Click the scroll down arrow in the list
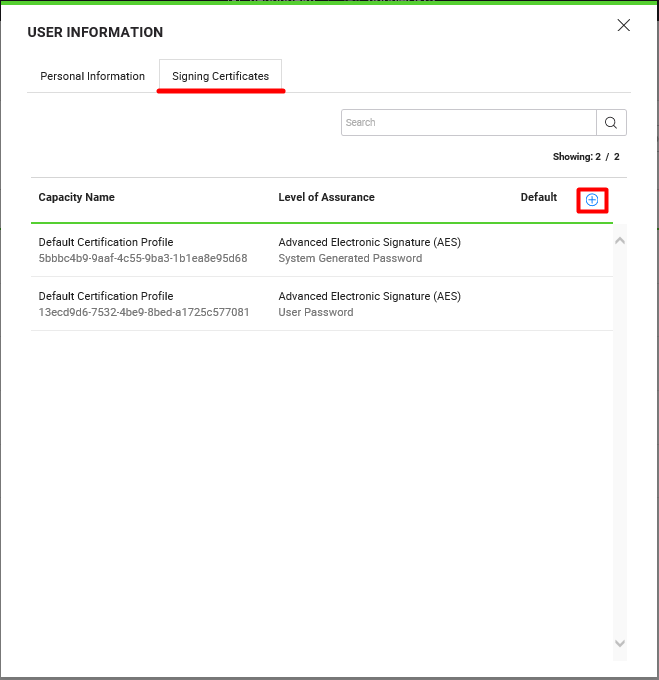 point(619,643)
